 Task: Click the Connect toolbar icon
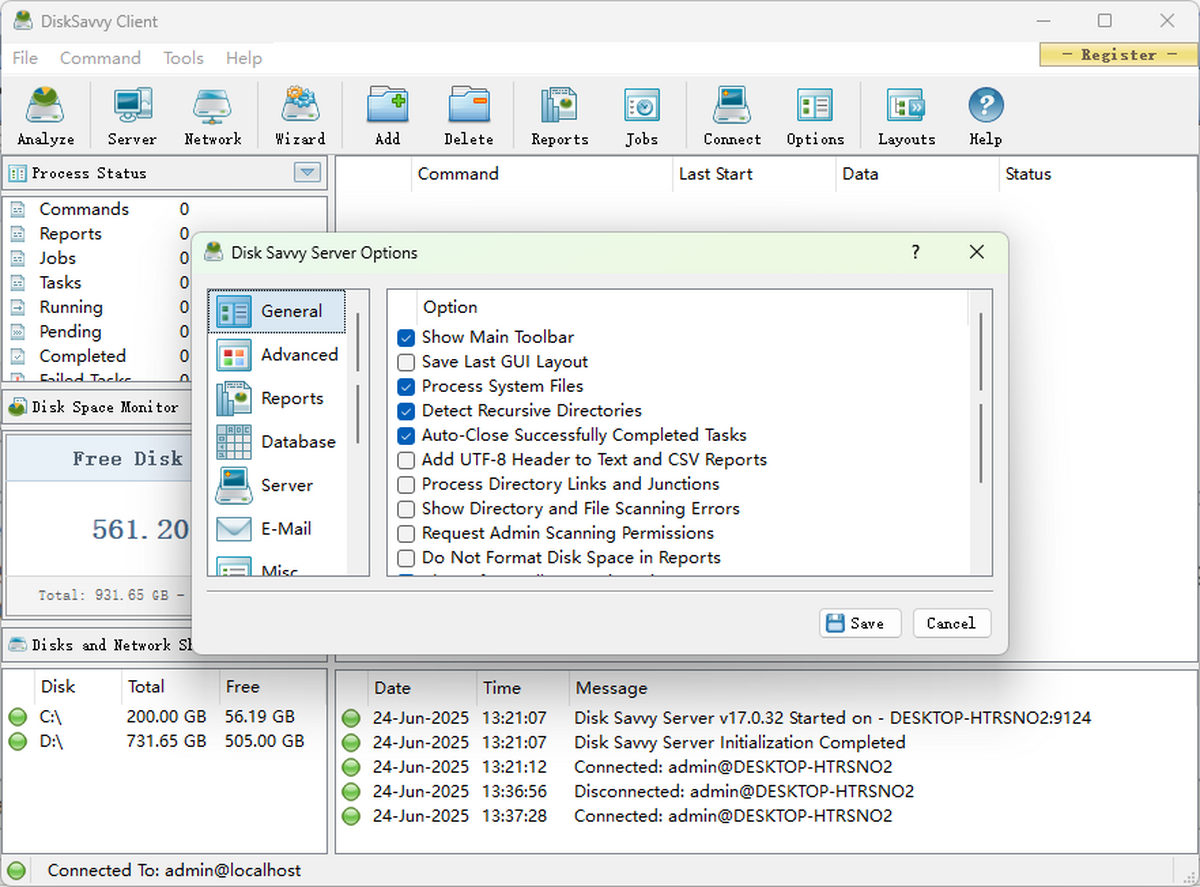(731, 113)
